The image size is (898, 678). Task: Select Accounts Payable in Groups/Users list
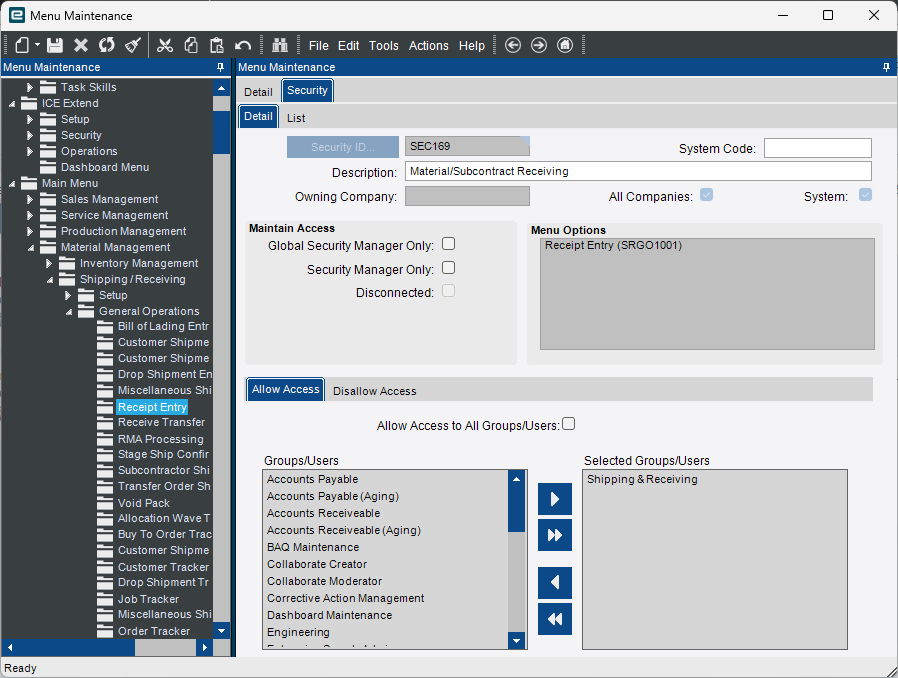tap(385, 479)
